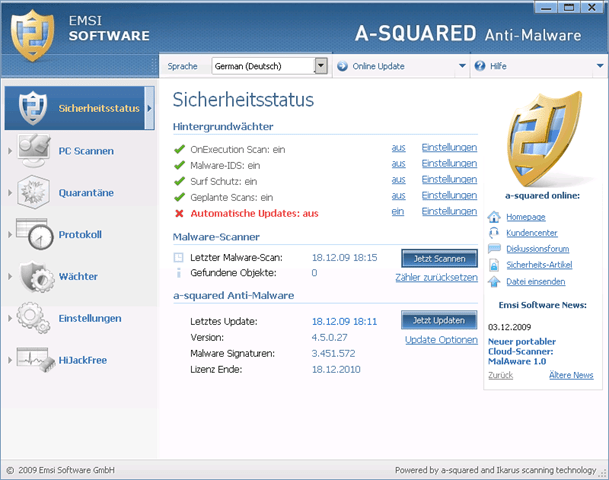
Task: Expand the HiJackFree sidebar arrow
Action: [x=10, y=360]
